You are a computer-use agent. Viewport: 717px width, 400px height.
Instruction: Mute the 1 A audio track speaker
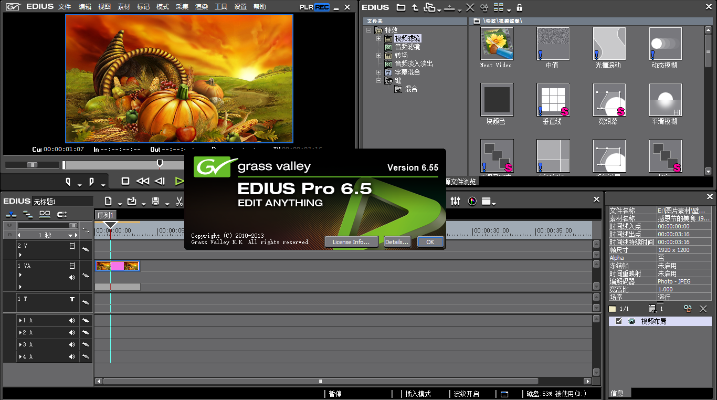coord(72,320)
